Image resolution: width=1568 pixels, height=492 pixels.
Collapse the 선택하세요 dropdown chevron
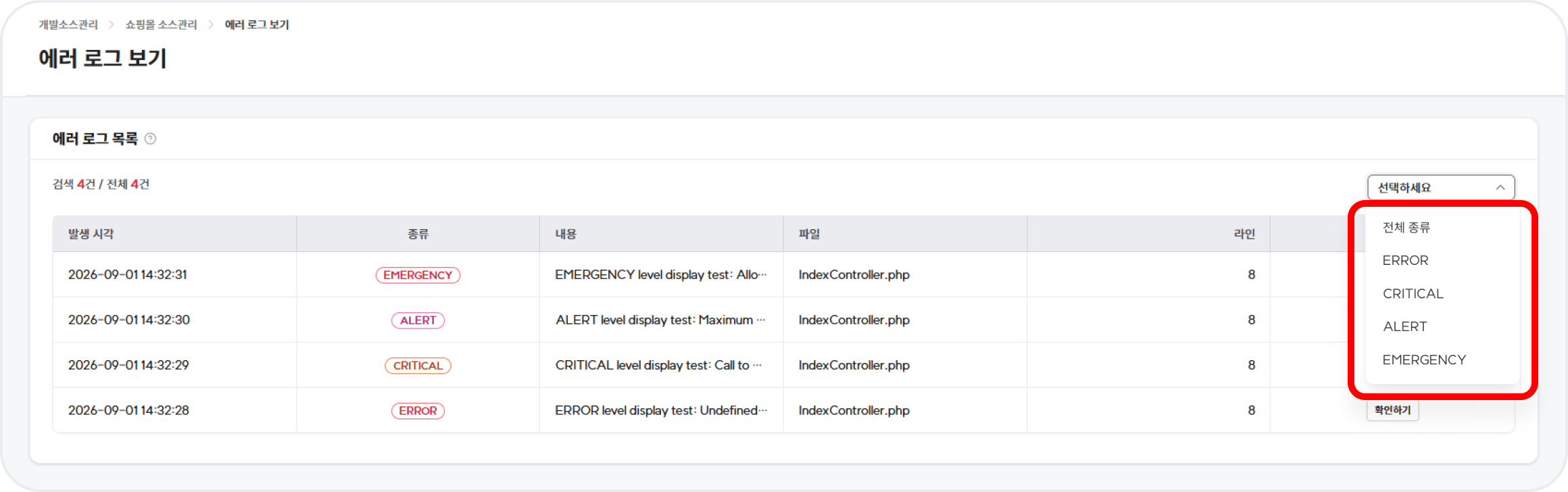[1500, 187]
